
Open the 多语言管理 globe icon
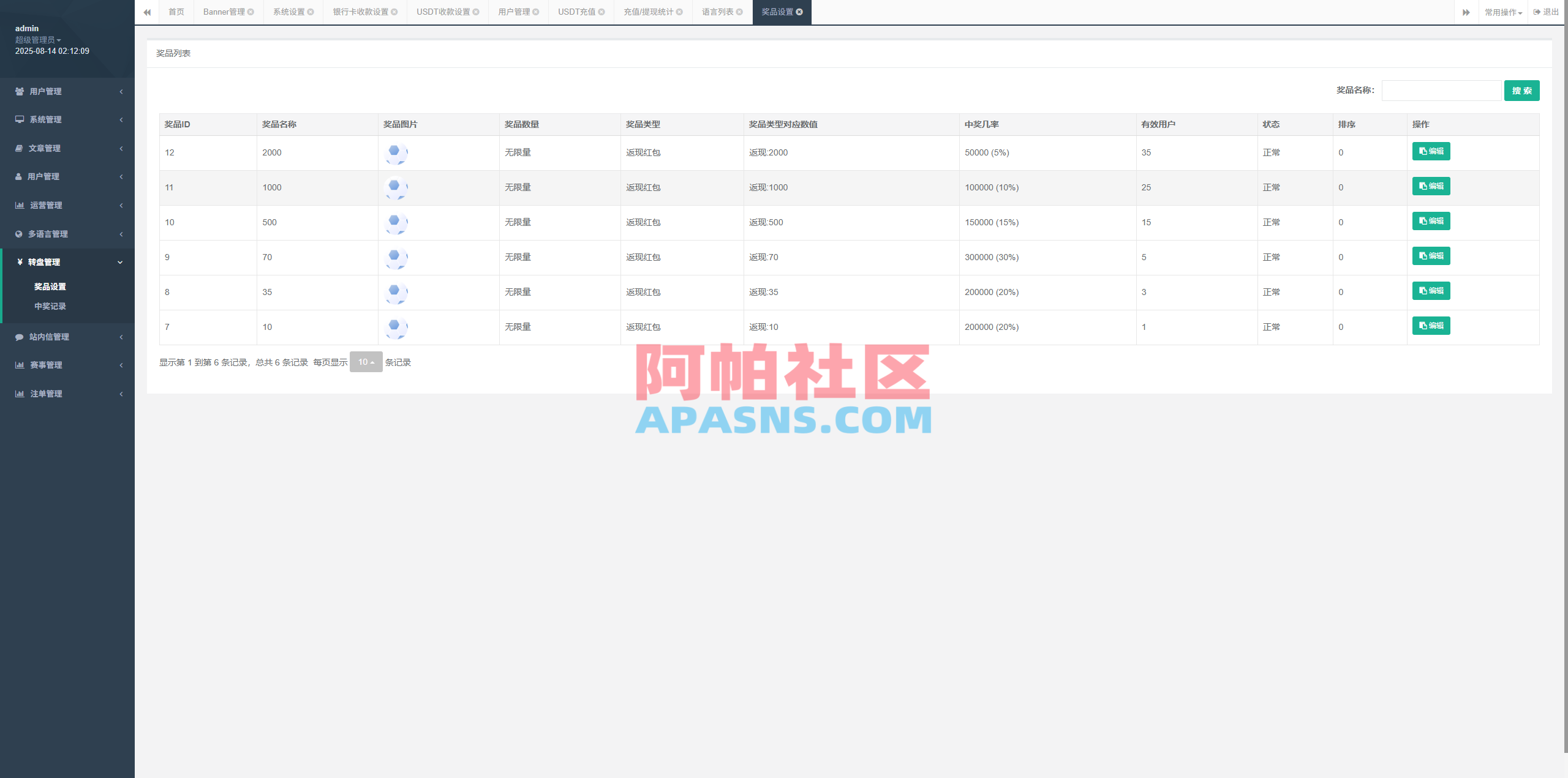point(20,233)
